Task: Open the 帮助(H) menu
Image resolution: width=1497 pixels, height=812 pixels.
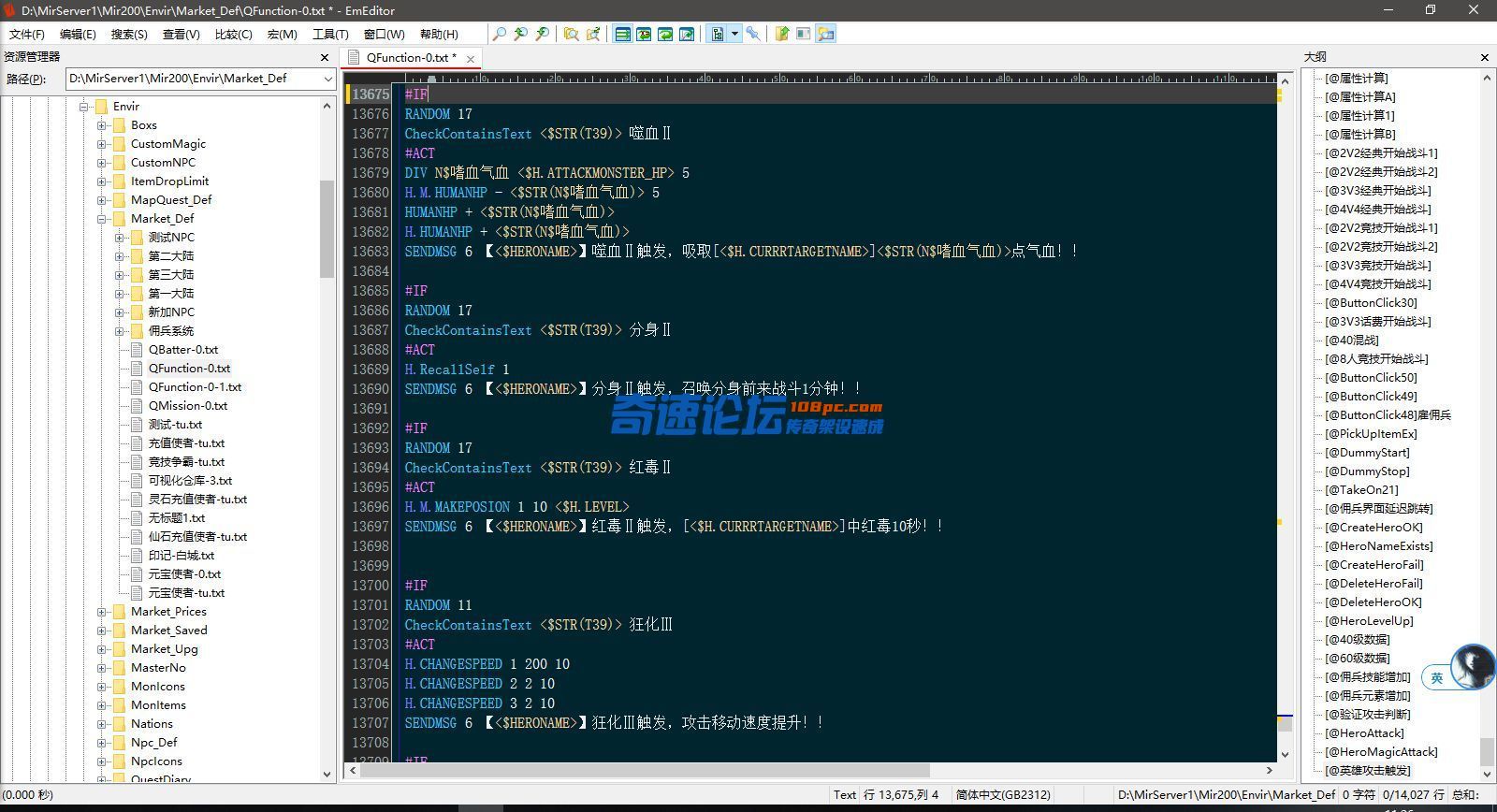Action: click(x=439, y=34)
